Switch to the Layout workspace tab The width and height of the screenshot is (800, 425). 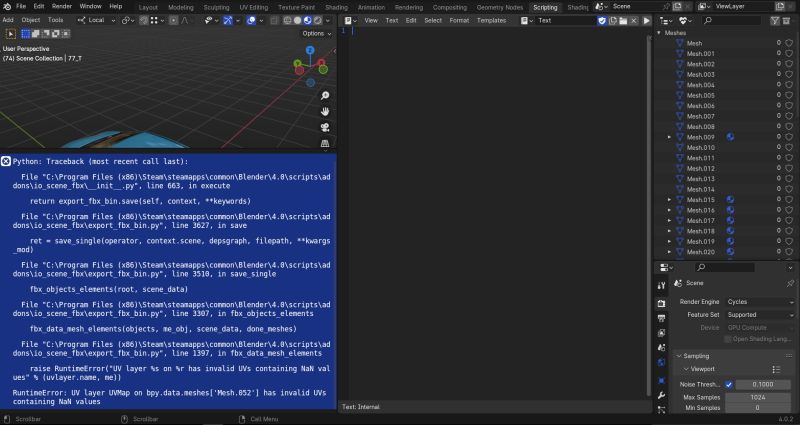click(148, 8)
